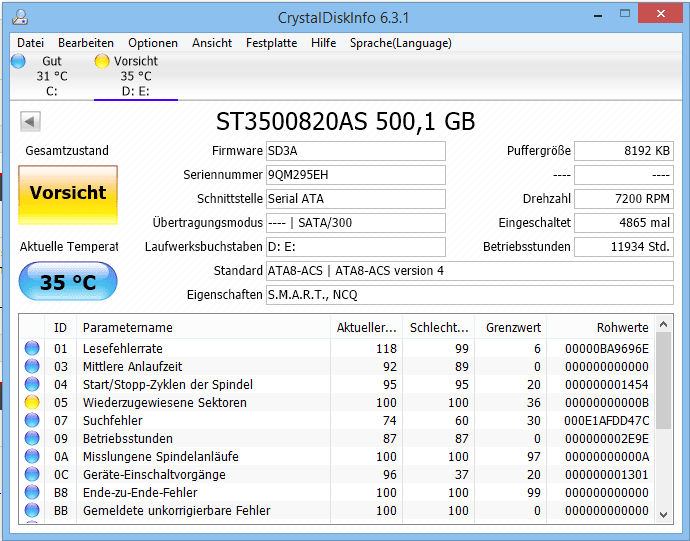Viewport: 690px width, 541px height.
Task: Click the Schlecht... column header
Action: click(x=439, y=328)
